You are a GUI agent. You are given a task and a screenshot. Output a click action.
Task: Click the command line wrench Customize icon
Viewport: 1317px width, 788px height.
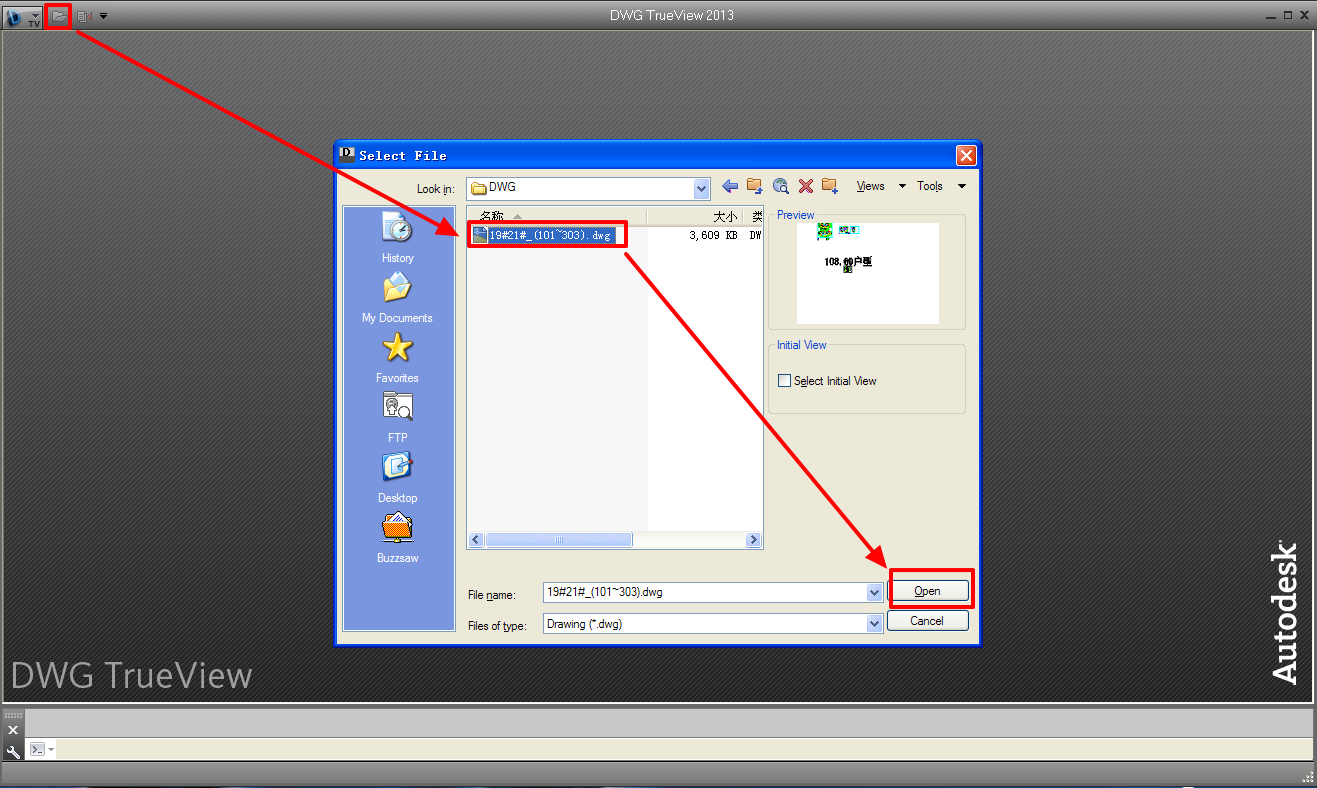coord(13,751)
